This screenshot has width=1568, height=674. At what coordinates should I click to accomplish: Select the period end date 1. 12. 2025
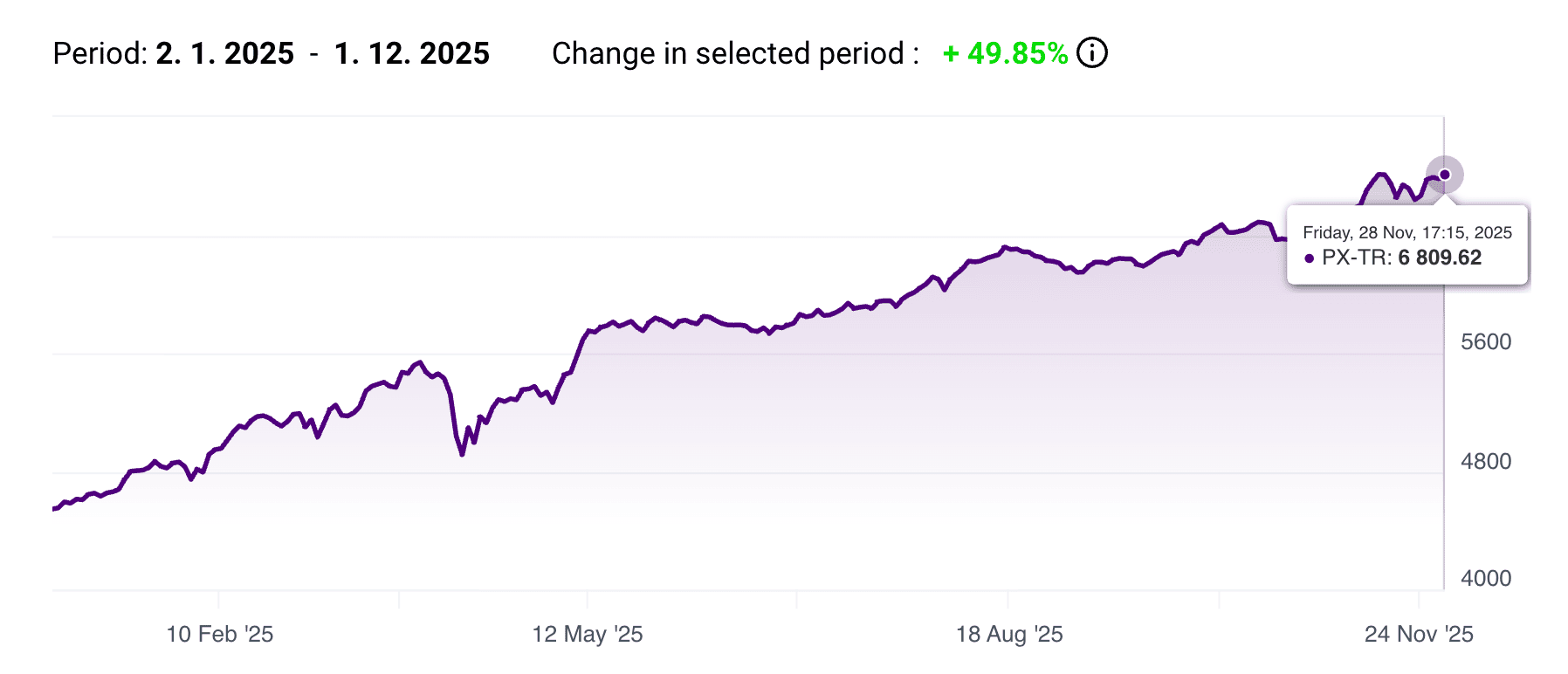412,53
